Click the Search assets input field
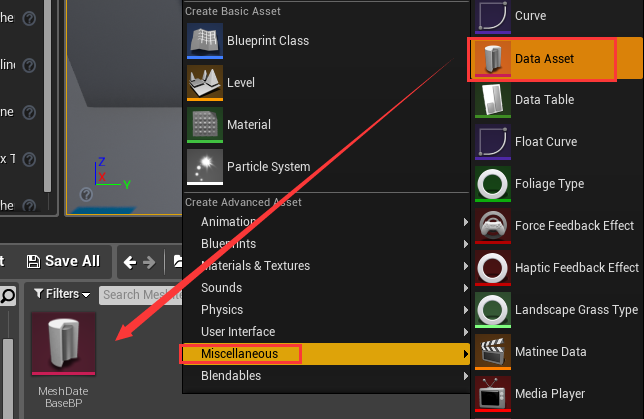Screen dimensions: 644x419 140,294
